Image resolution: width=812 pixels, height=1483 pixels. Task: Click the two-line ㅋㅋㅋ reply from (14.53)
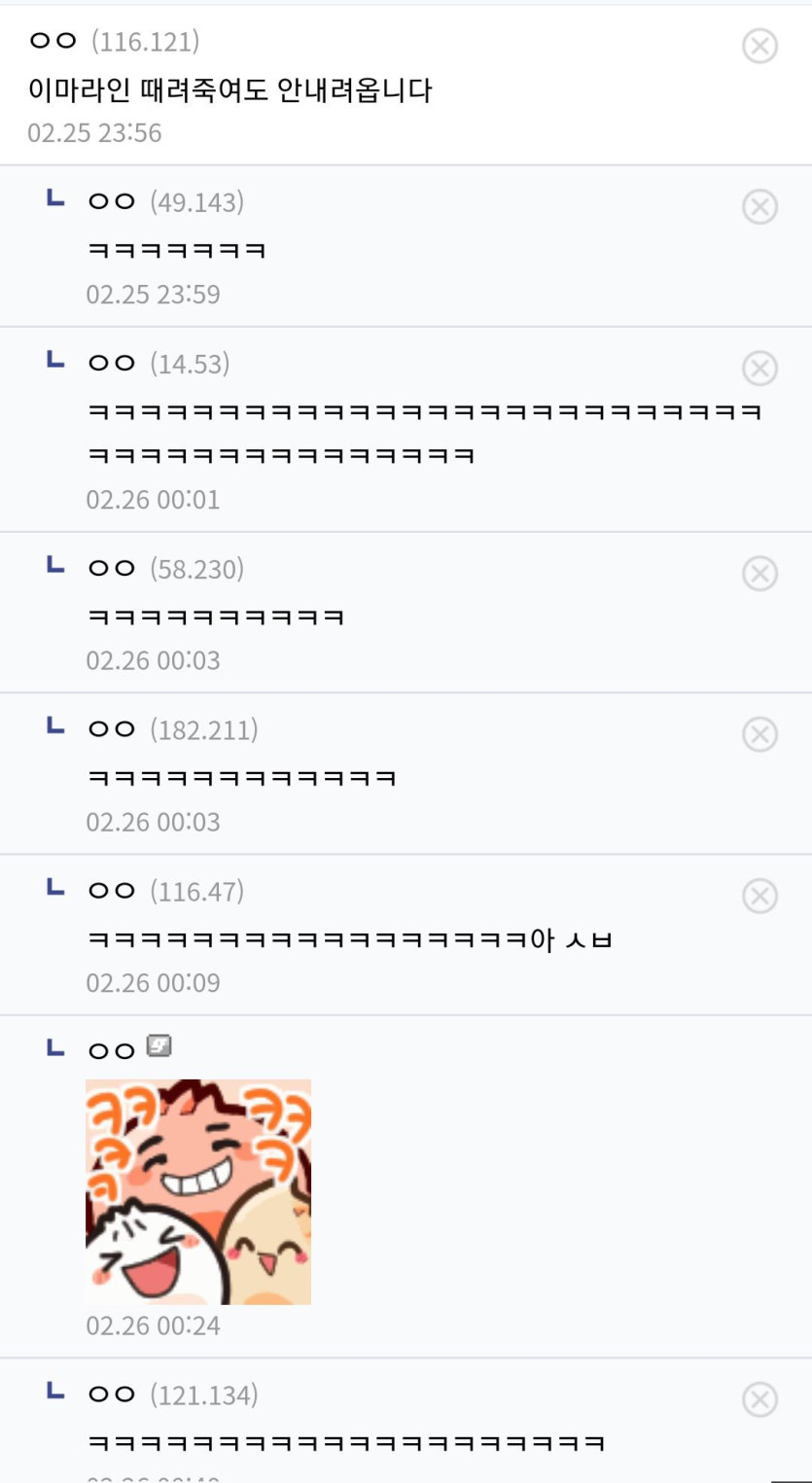(x=424, y=433)
